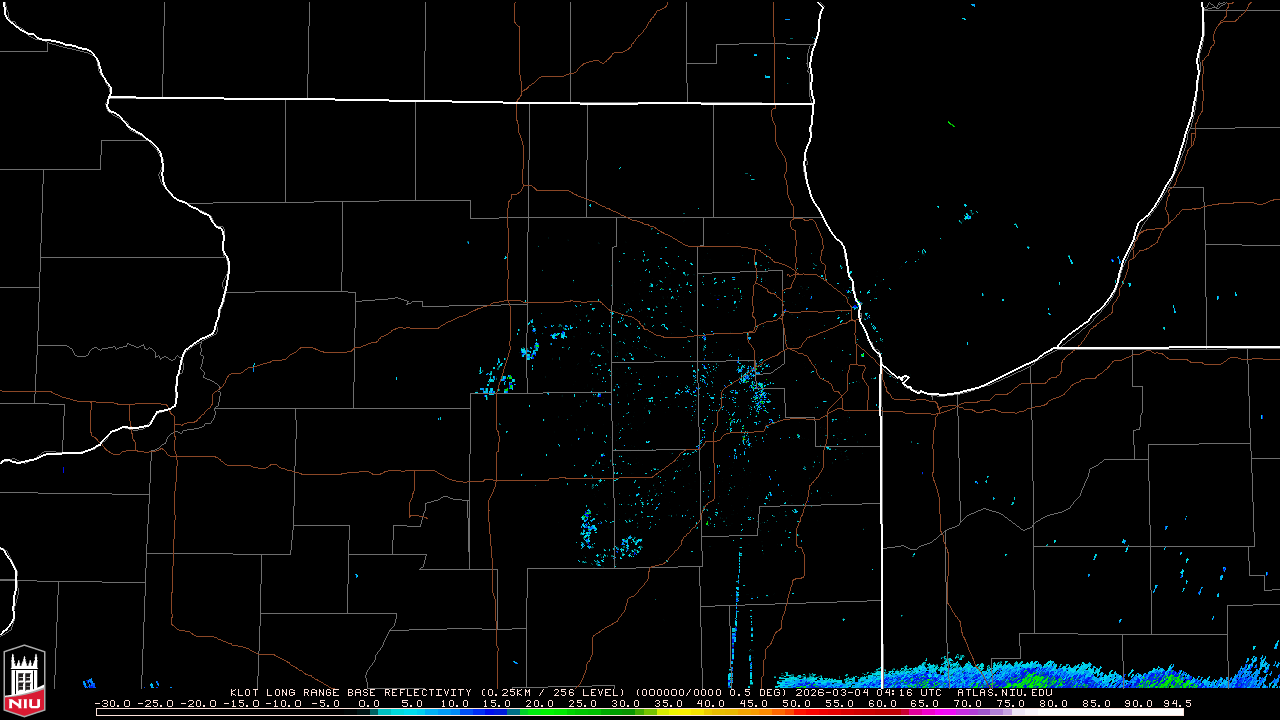Pick the cyan segment of the color bar
Image resolution: width=1280 pixels, height=720 pixels.
(x=400, y=712)
